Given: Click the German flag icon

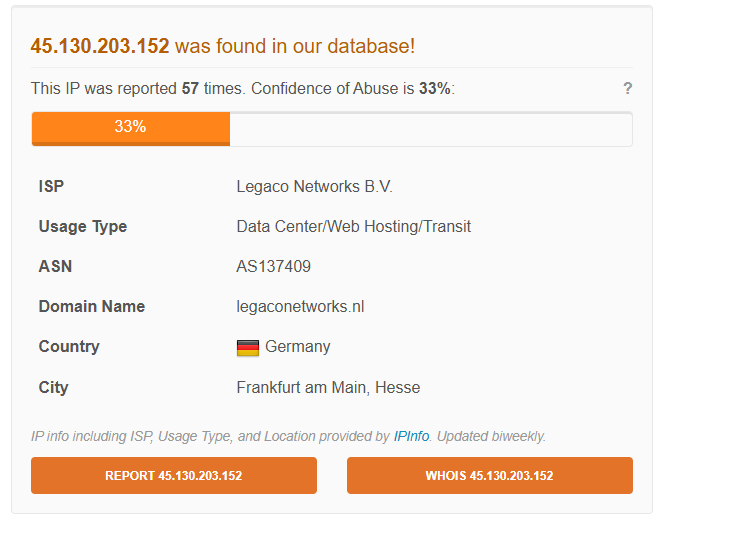Looking at the screenshot, I should pyautogui.click(x=248, y=348).
